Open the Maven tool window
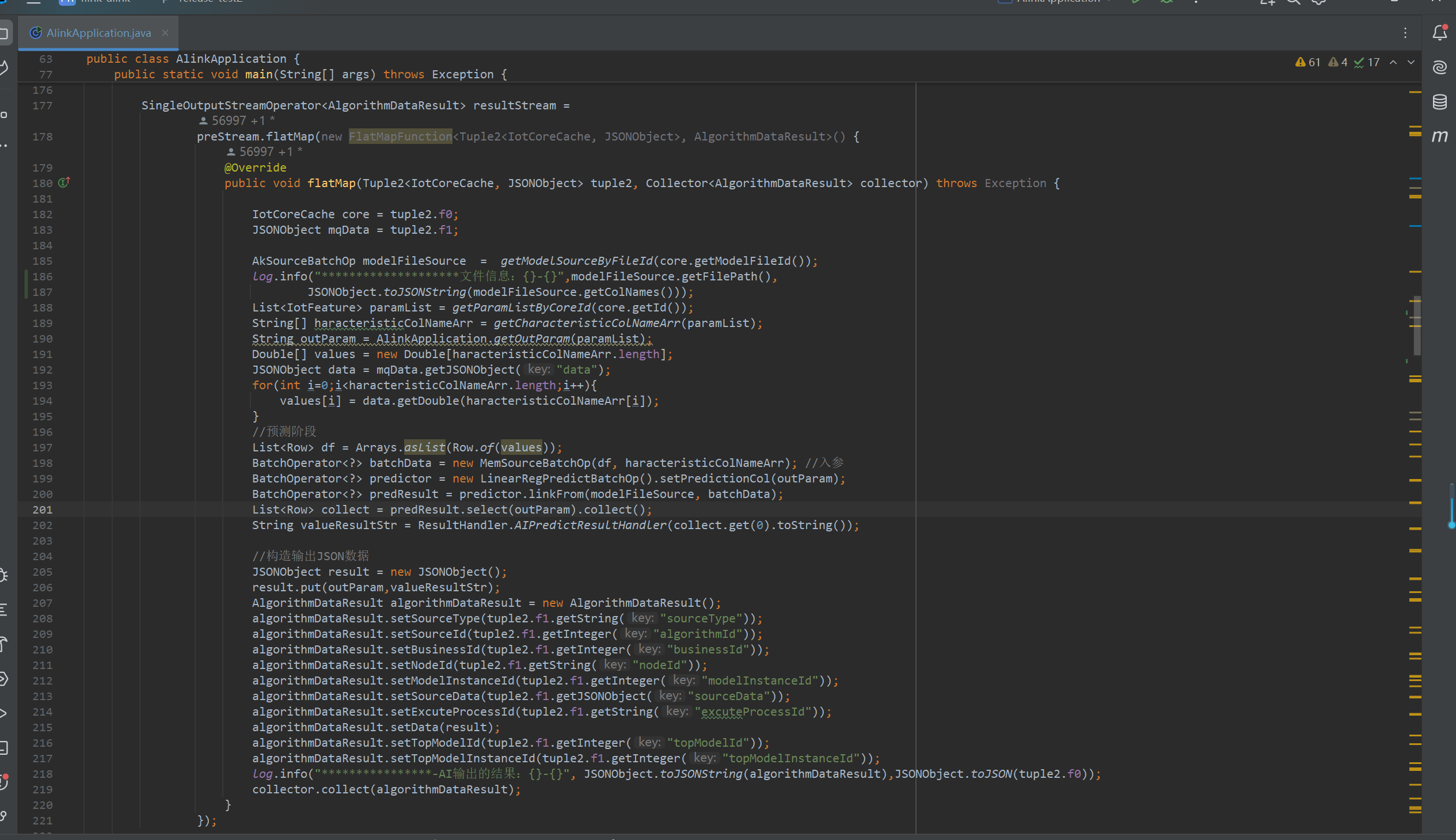Viewport: 1456px width, 840px height. coord(1440,136)
